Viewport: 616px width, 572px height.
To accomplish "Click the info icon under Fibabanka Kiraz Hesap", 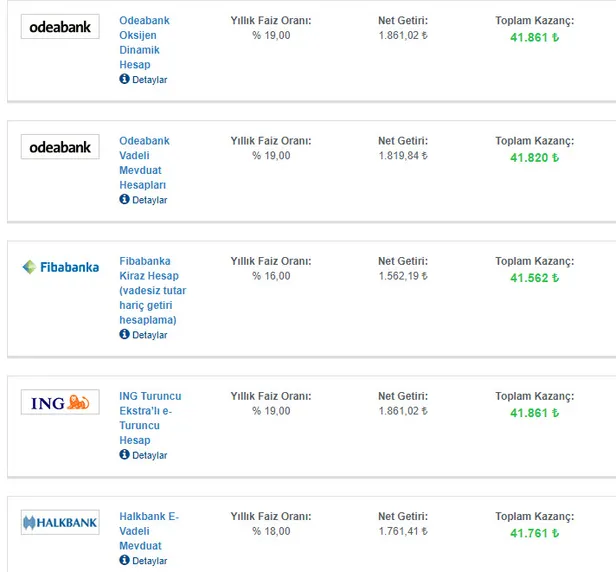I will pyautogui.click(x=124, y=334).
